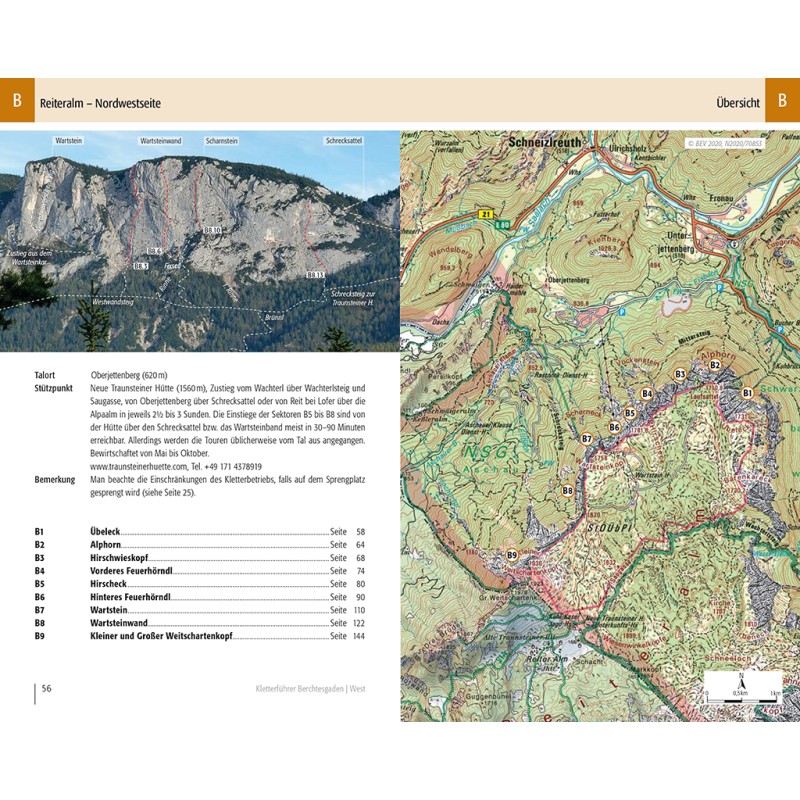Screen dimensions: 800x800
Task: Click page number 144 in the index
Action: tap(359, 636)
